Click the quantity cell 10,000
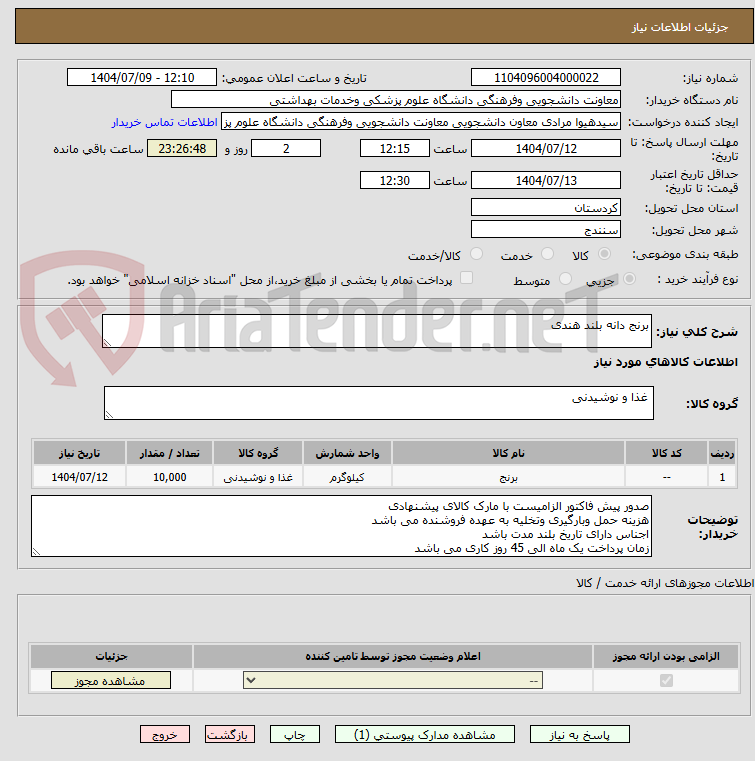 (169, 477)
